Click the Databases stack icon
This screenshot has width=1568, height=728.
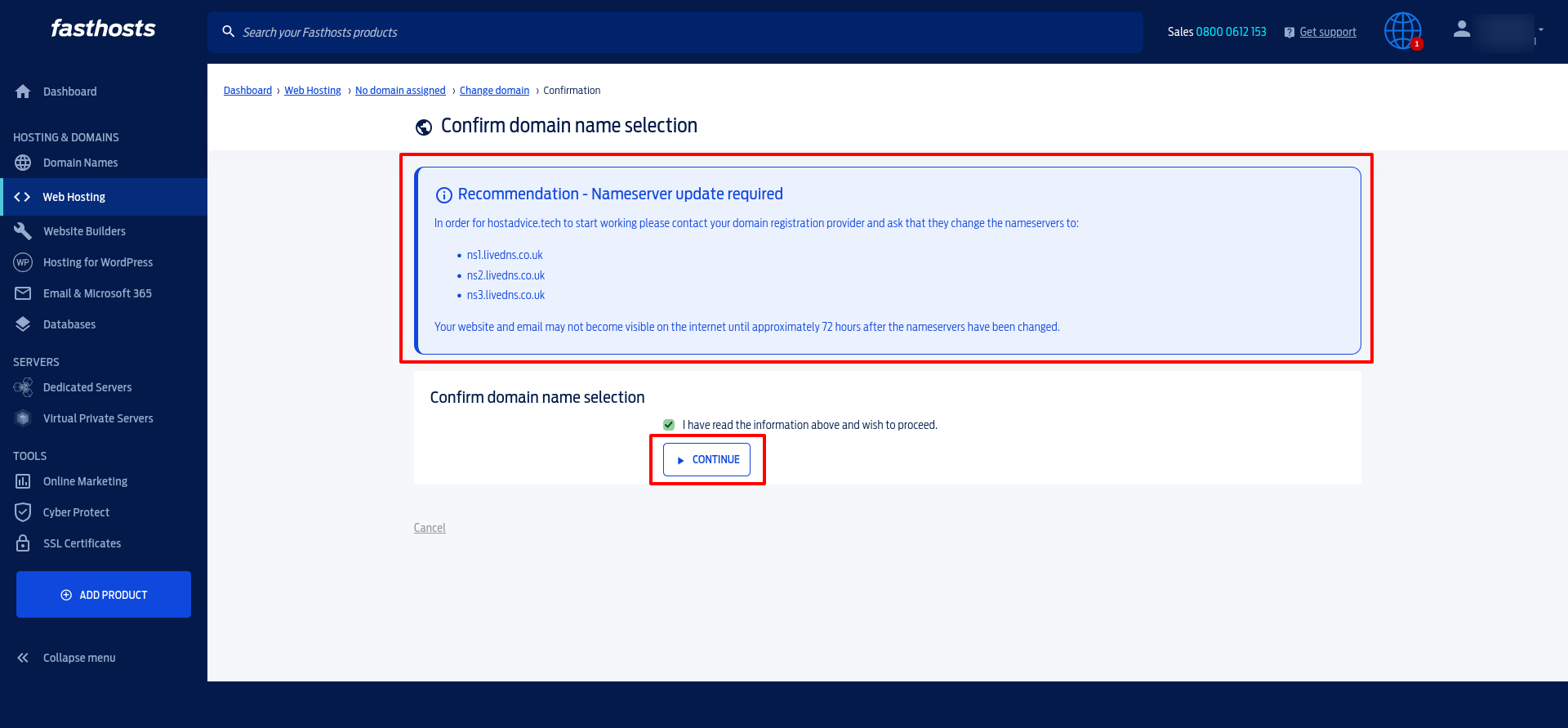[x=23, y=324]
